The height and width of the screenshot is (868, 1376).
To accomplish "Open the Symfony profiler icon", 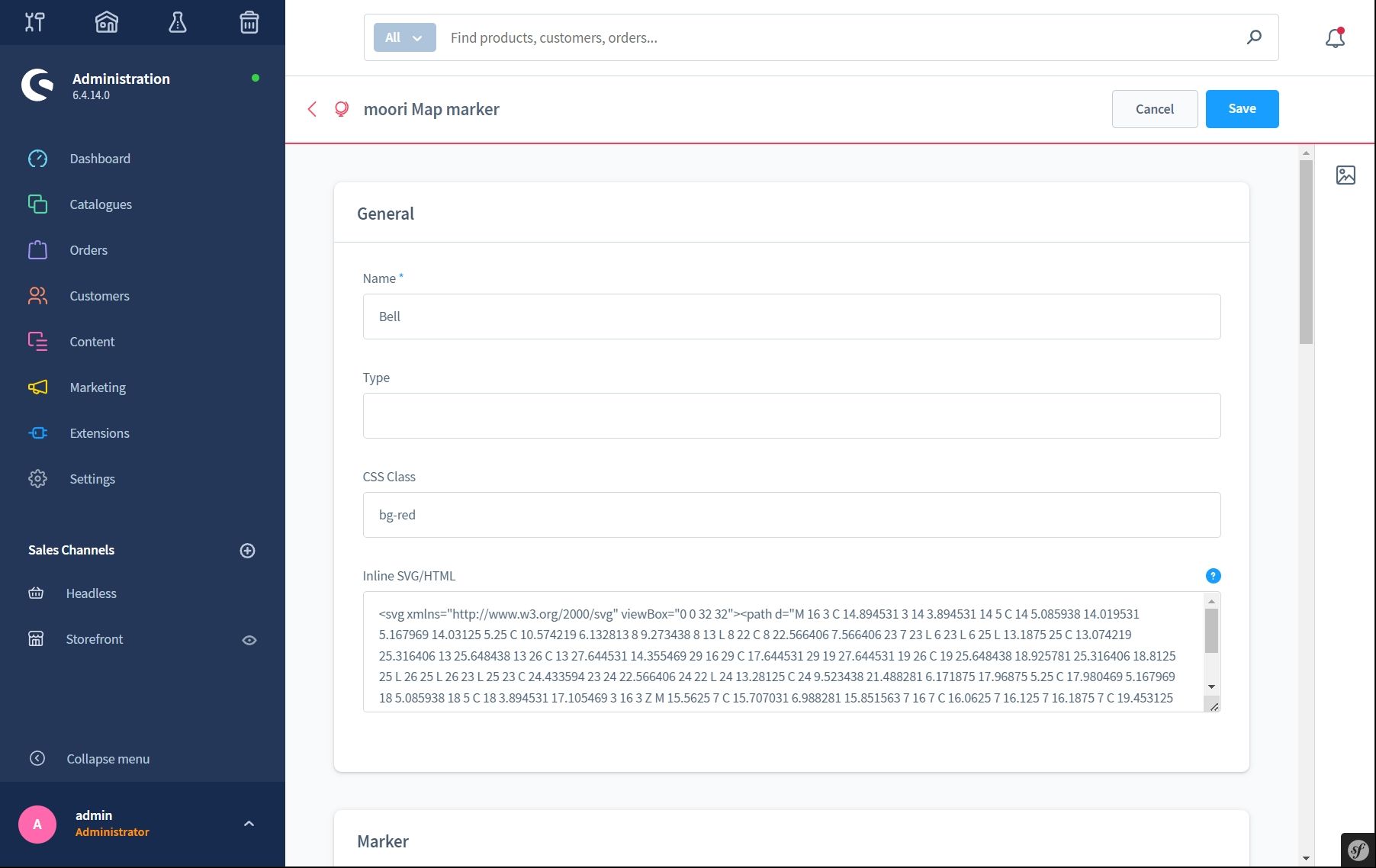I will 1358,850.
